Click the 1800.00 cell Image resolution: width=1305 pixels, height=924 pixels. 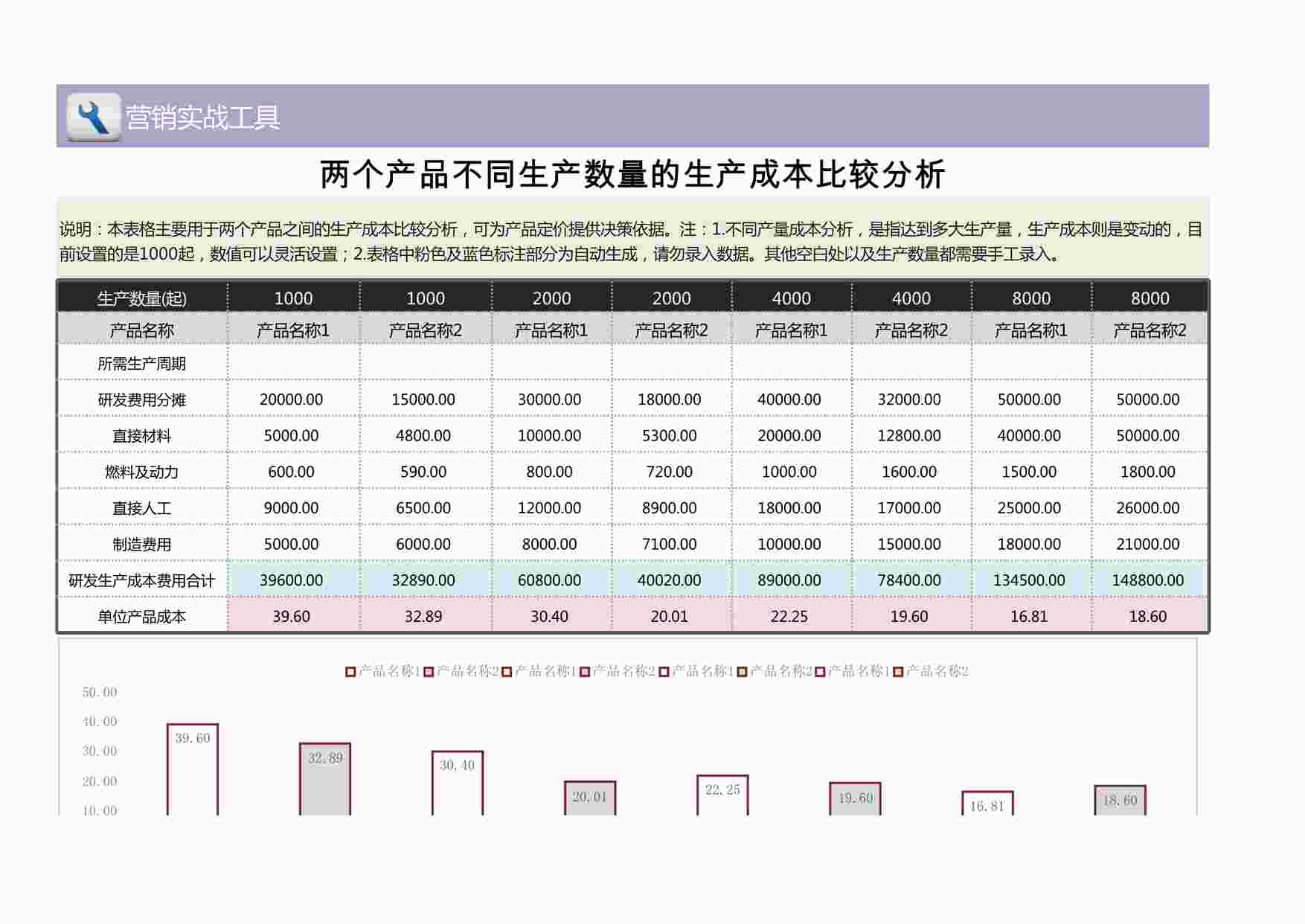coord(1148,472)
